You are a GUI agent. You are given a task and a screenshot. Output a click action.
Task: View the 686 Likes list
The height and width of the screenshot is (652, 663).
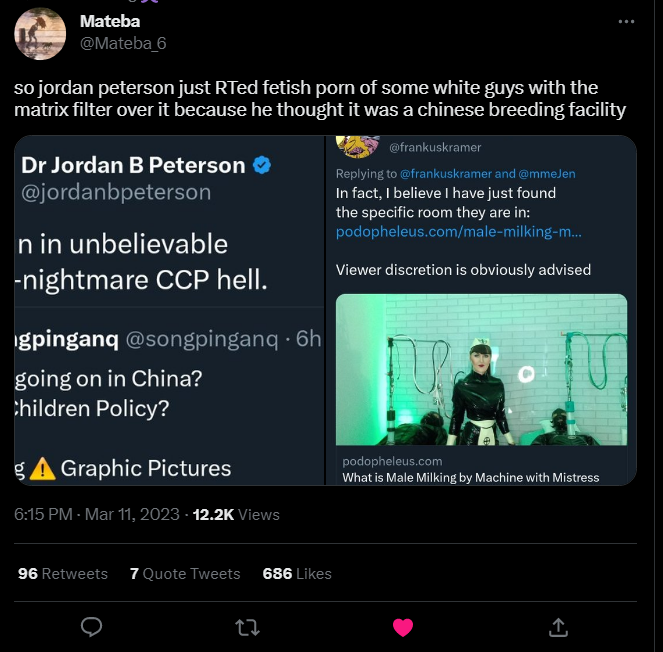tap(296, 573)
